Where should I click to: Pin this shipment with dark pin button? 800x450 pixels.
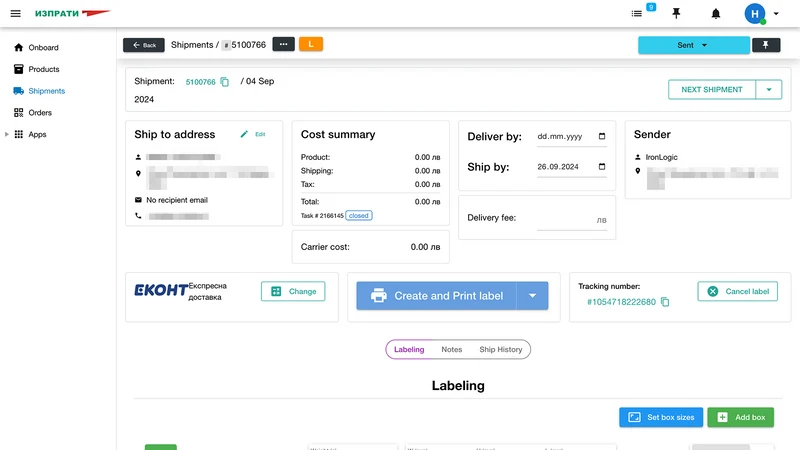(x=766, y=45)
